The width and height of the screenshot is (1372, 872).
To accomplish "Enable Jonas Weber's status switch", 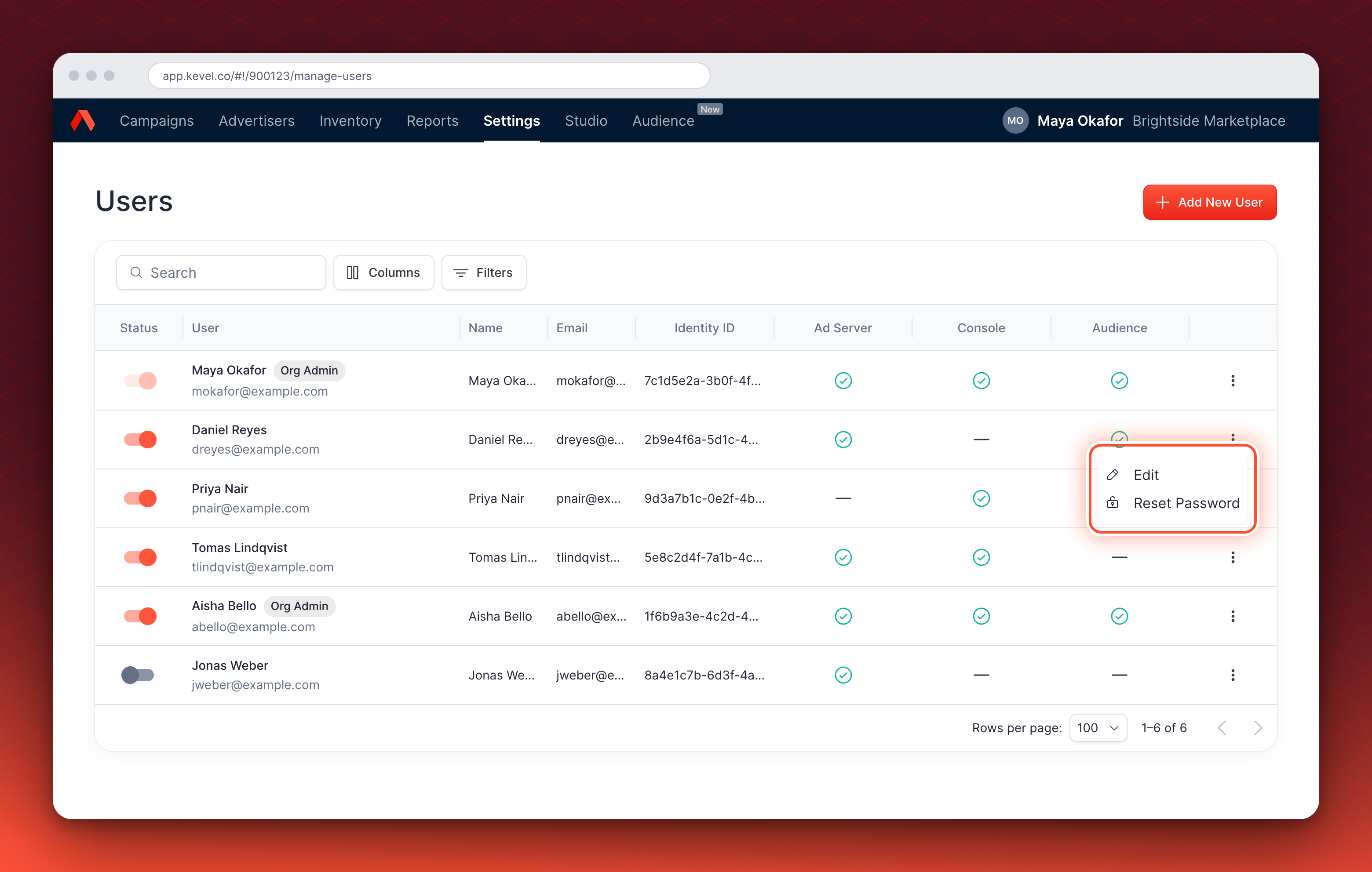I will click(x=138, y=675).
